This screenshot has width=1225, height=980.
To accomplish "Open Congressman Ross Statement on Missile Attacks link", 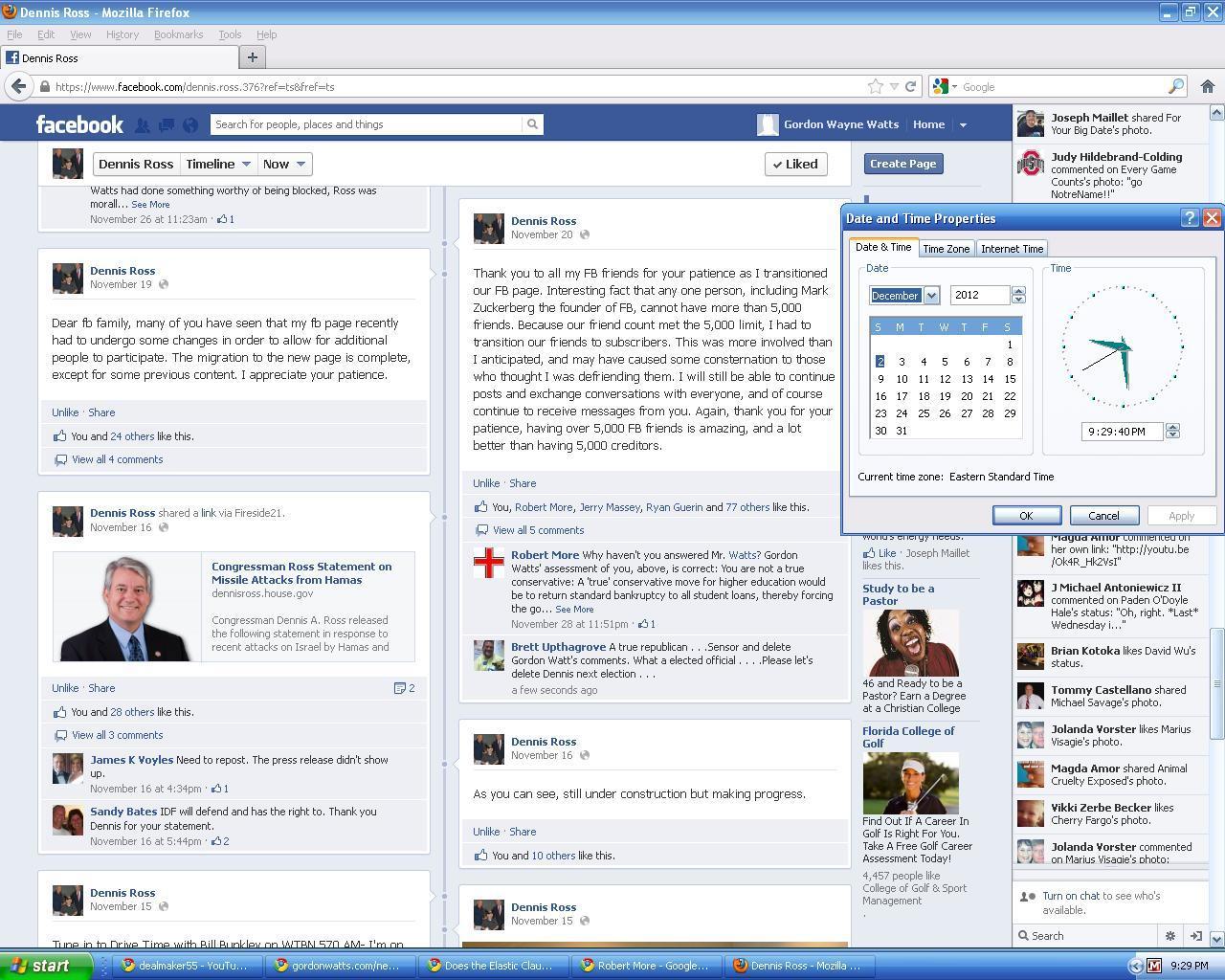I will pyautogui.click(x=301, y=573).
